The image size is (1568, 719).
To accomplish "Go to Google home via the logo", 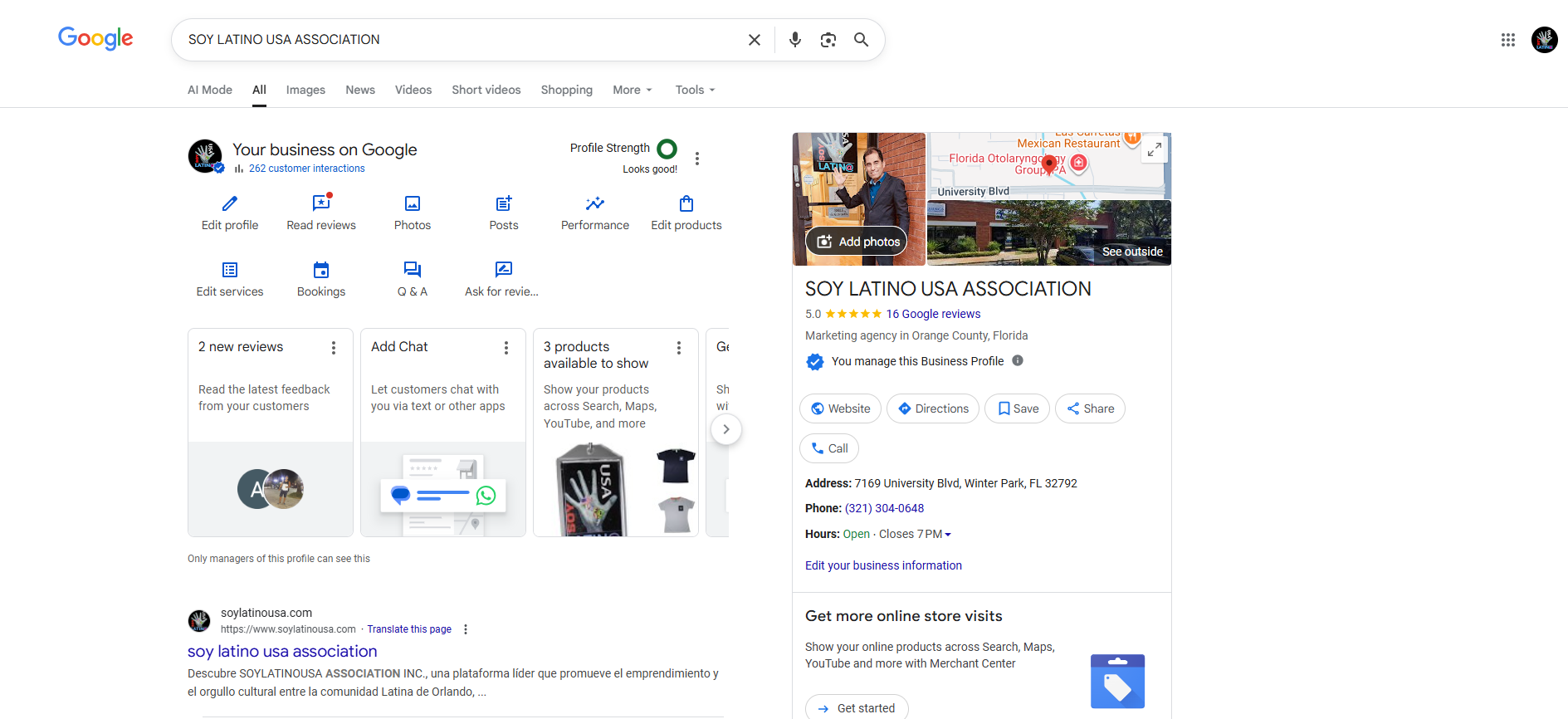I will [95, 38].
